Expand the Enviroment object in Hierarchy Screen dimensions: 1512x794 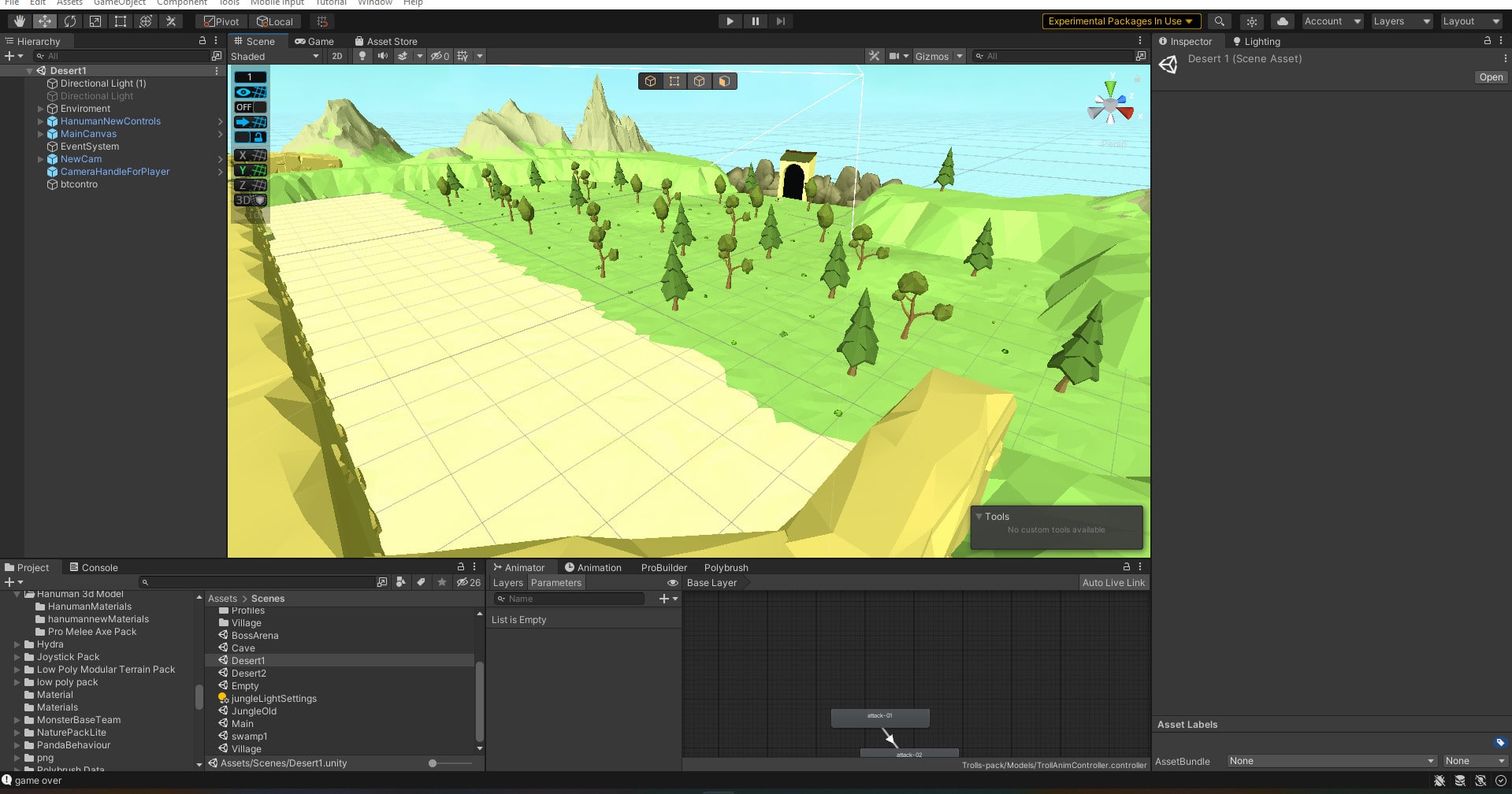[x=41, y=109]
